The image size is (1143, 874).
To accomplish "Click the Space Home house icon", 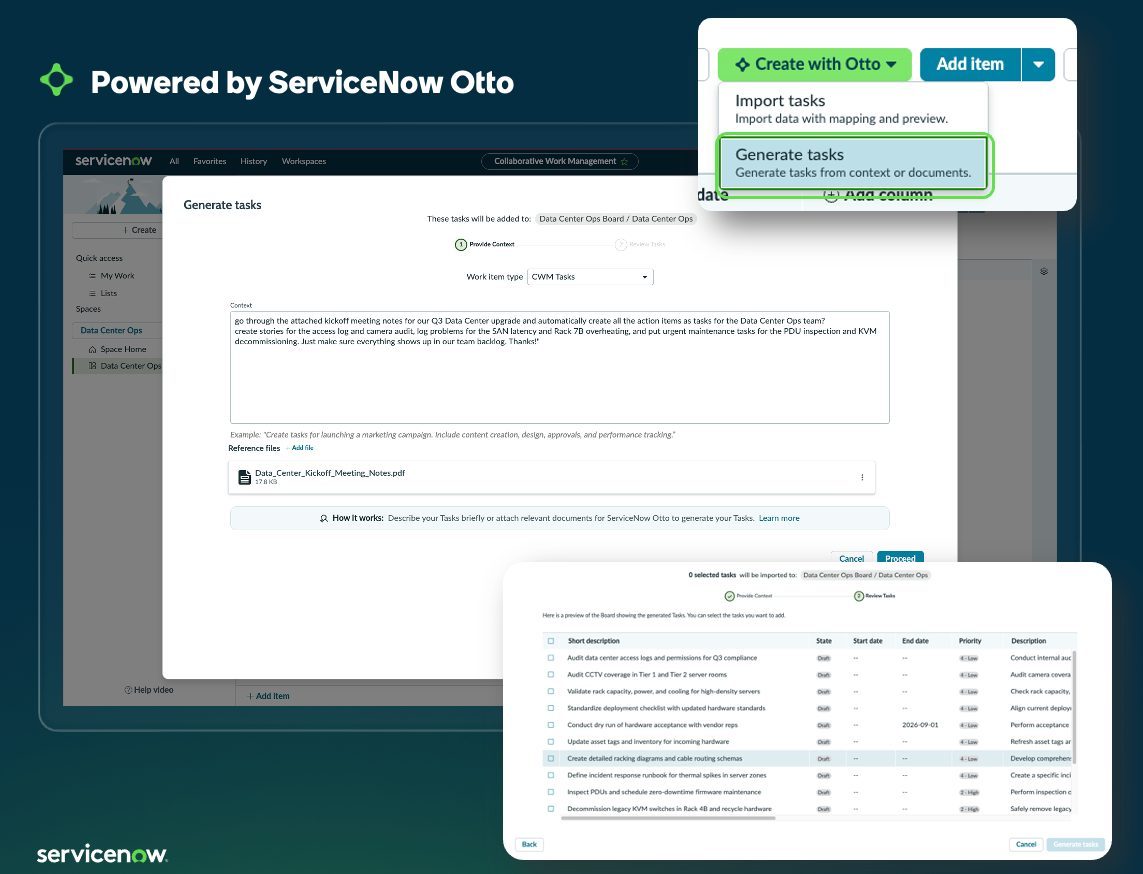I will [93, 349].
